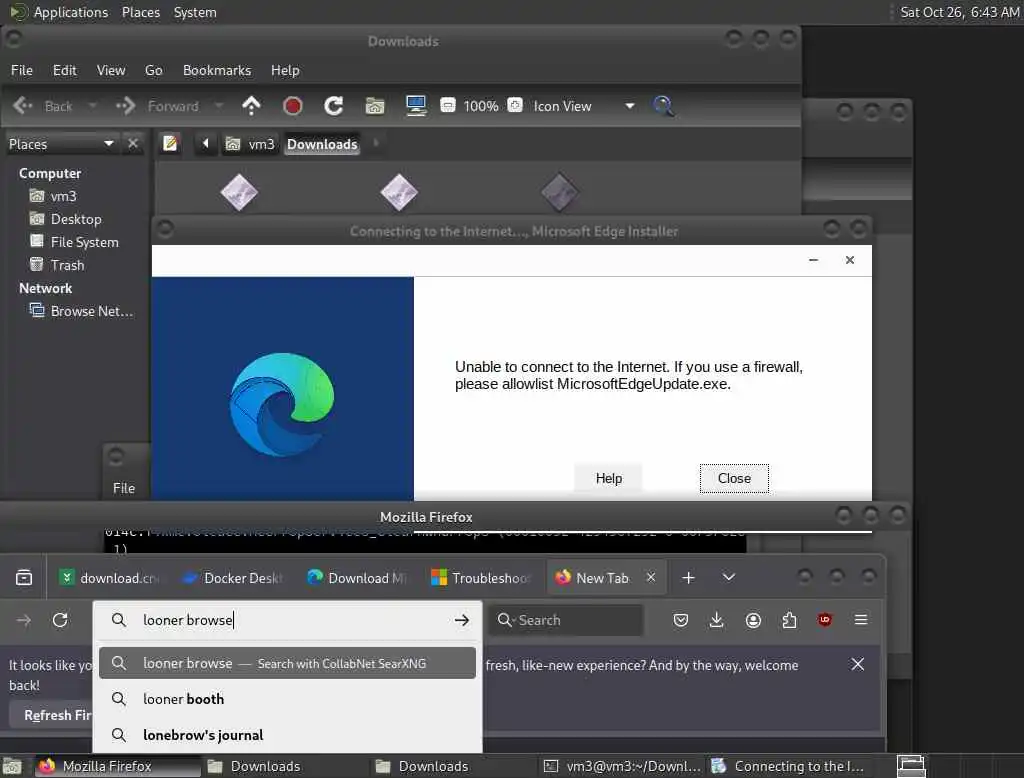Select the lonebrow's journal suggestion
Image resolution: width=1024 pixels, height=778 pixels.
point(287,735)
